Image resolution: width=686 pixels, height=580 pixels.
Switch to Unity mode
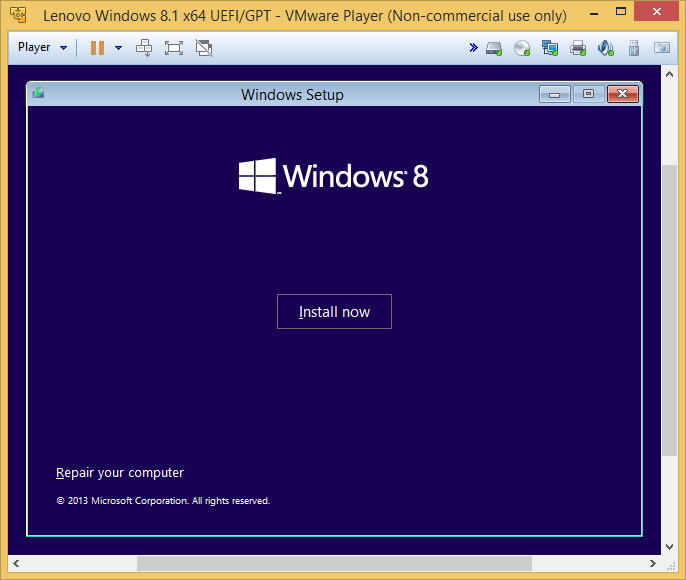[204, 48]
